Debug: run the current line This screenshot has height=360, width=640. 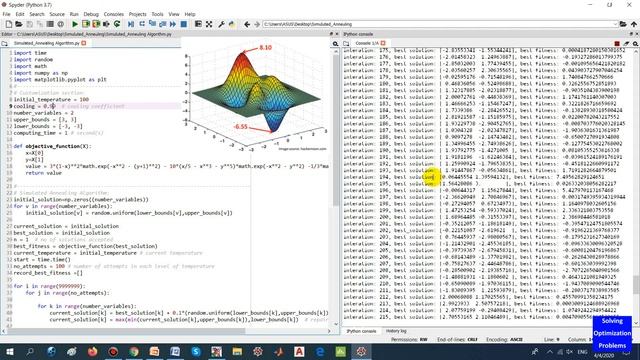click(x=142, y=24)
